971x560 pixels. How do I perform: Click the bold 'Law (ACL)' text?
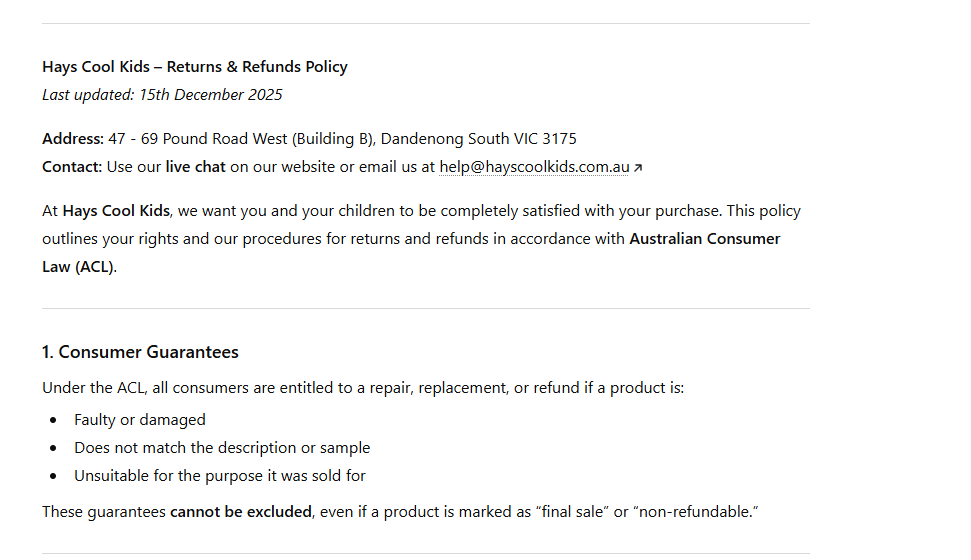click(x=78, y=267)
